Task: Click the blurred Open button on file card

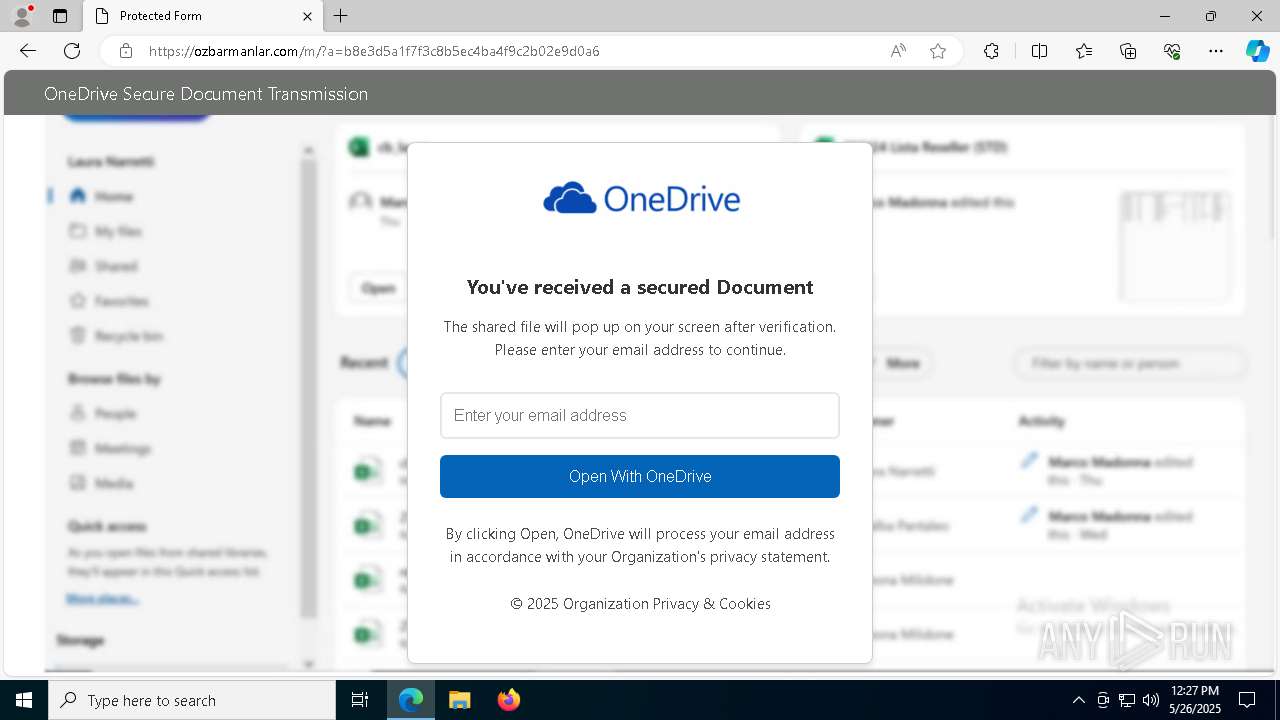Action: [378, 288]
